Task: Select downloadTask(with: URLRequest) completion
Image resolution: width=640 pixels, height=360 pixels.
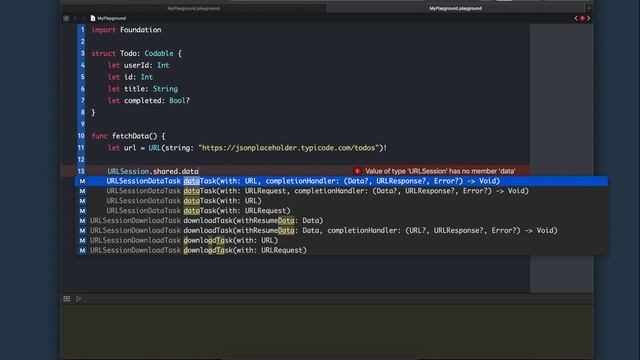Action: (x=342, y=250)
